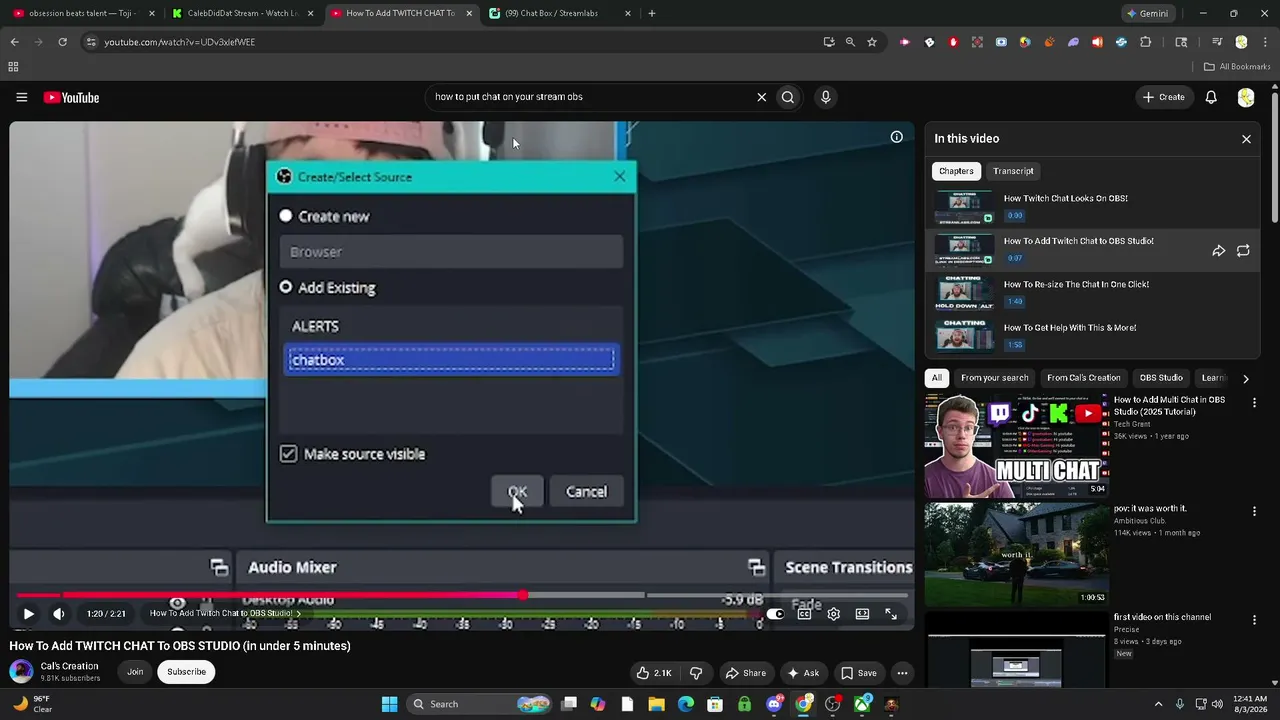Switch to the Transcript tab
The width and height of the screenshot is (1280, 720).
pyautogui.click(x=1013, y=171)
